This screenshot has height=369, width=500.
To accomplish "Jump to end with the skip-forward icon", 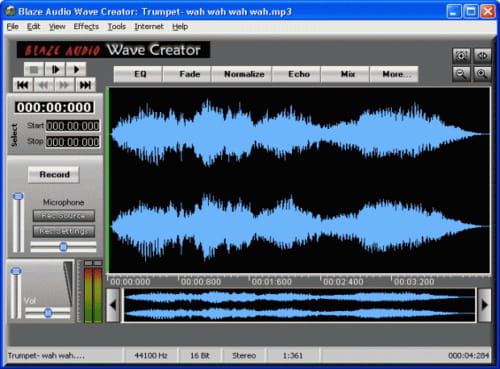I will tap(85, 85).
